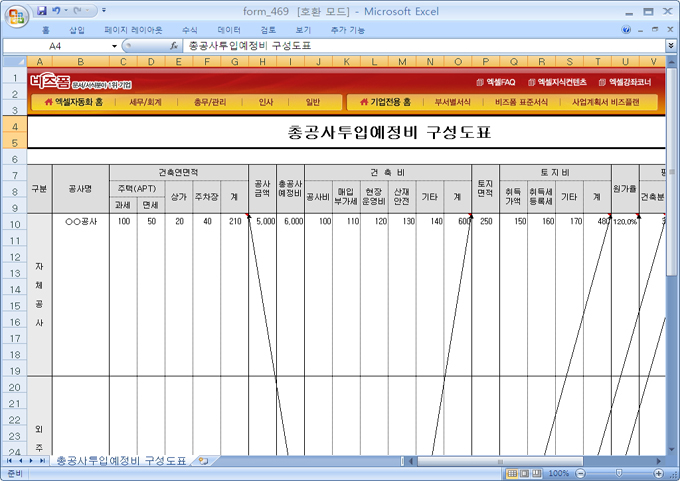Click the Save icon in Quick Access Toolbar
Viewport: 680px width, 481px height.
[42, 10]
